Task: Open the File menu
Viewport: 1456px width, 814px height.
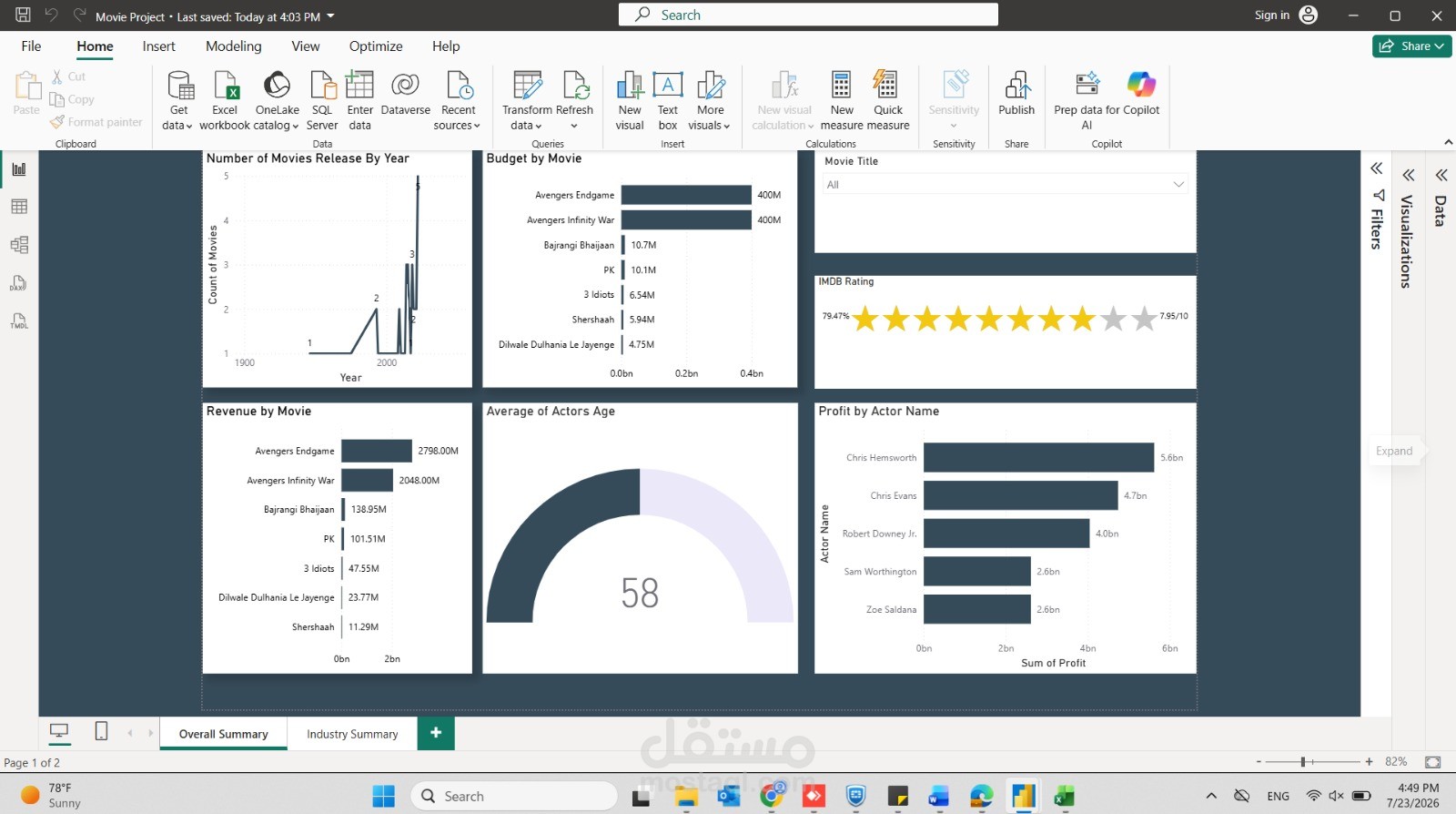Action: click(x=31, y=46)
